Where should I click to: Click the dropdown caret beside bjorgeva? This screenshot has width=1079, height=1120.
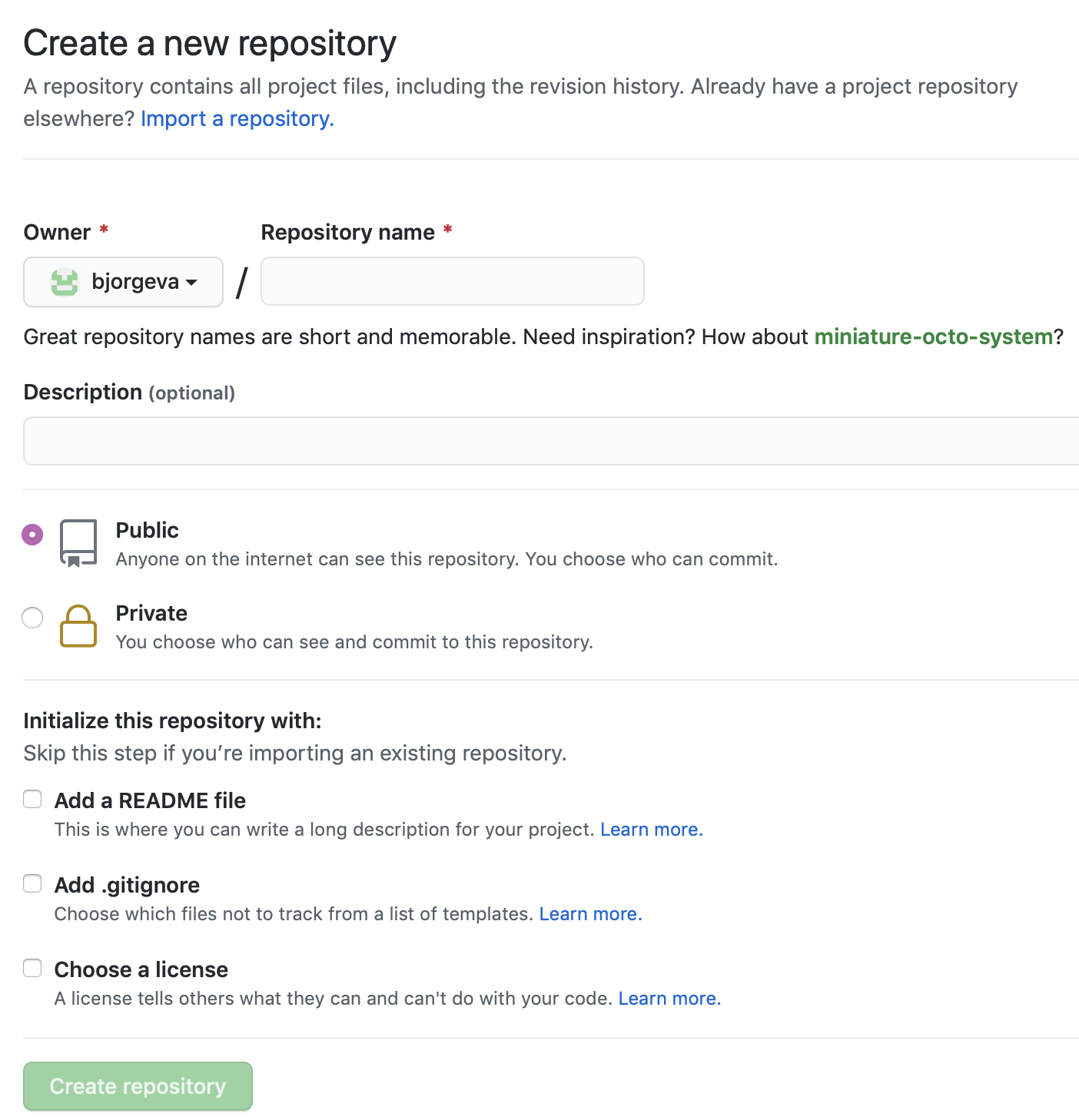click(191, 283)
